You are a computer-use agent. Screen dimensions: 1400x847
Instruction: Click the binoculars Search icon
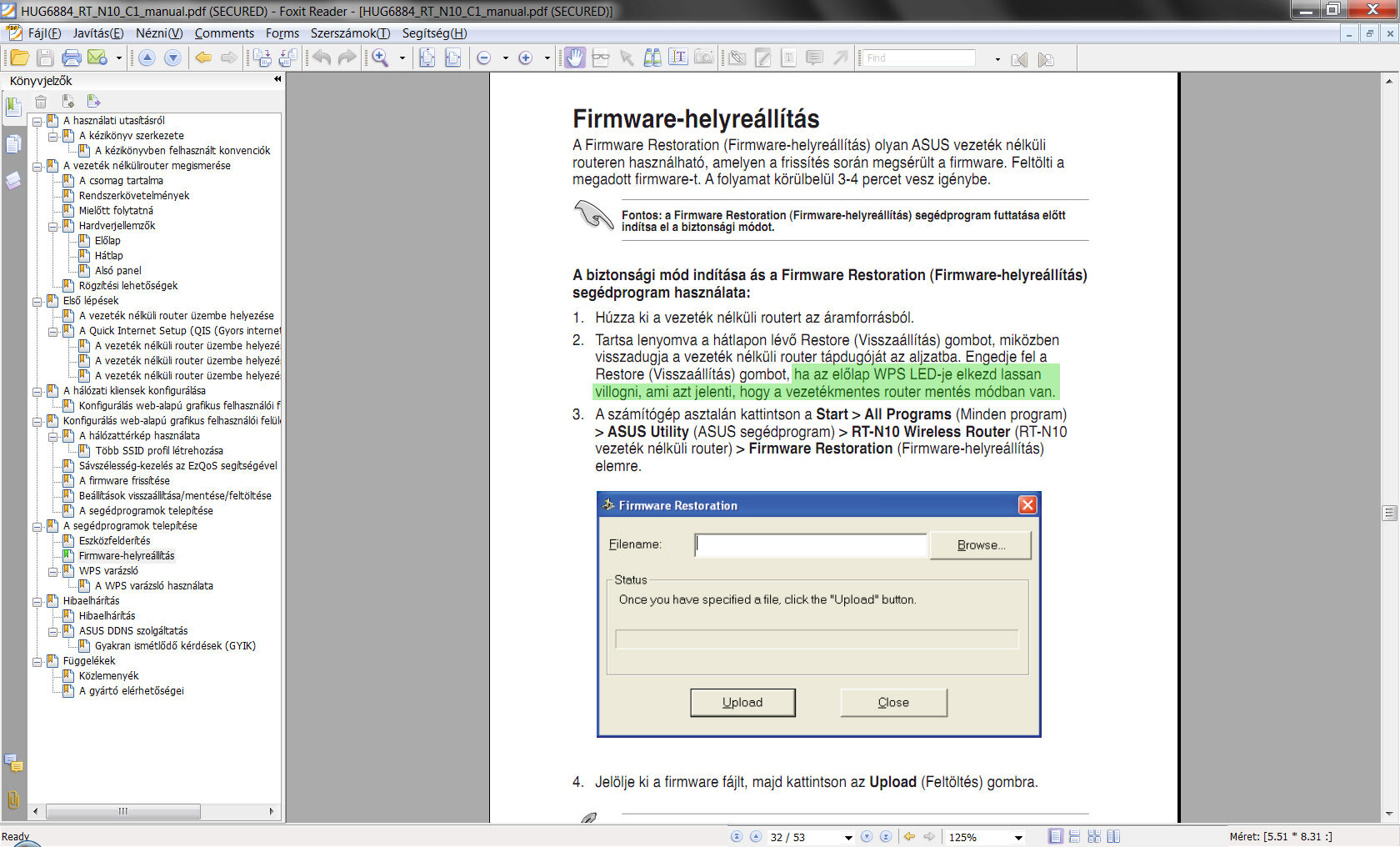[652, 58]
